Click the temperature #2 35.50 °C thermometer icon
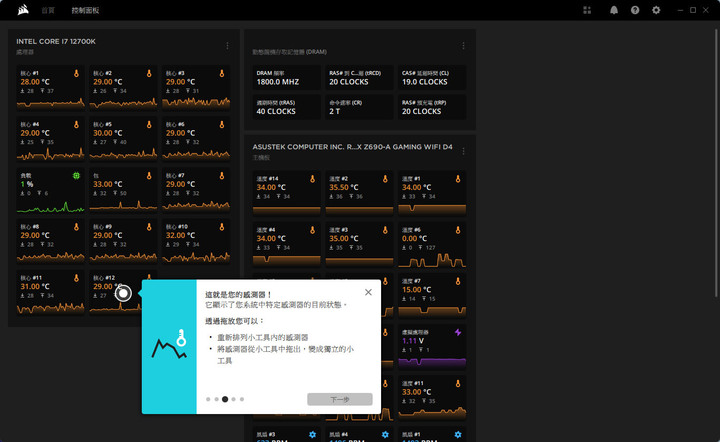Viewport: 720px width, 442px height. pyautogui.click(x=385, y=179)
